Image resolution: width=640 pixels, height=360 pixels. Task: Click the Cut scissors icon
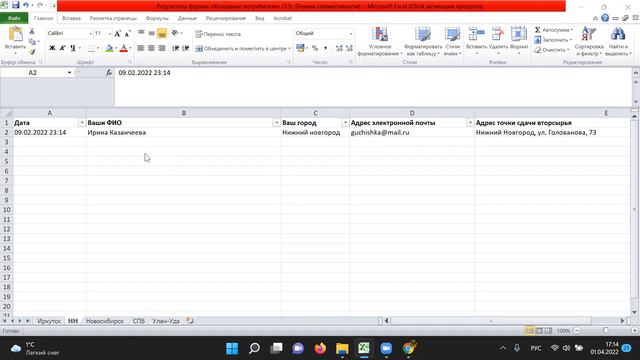pos(32,31)
